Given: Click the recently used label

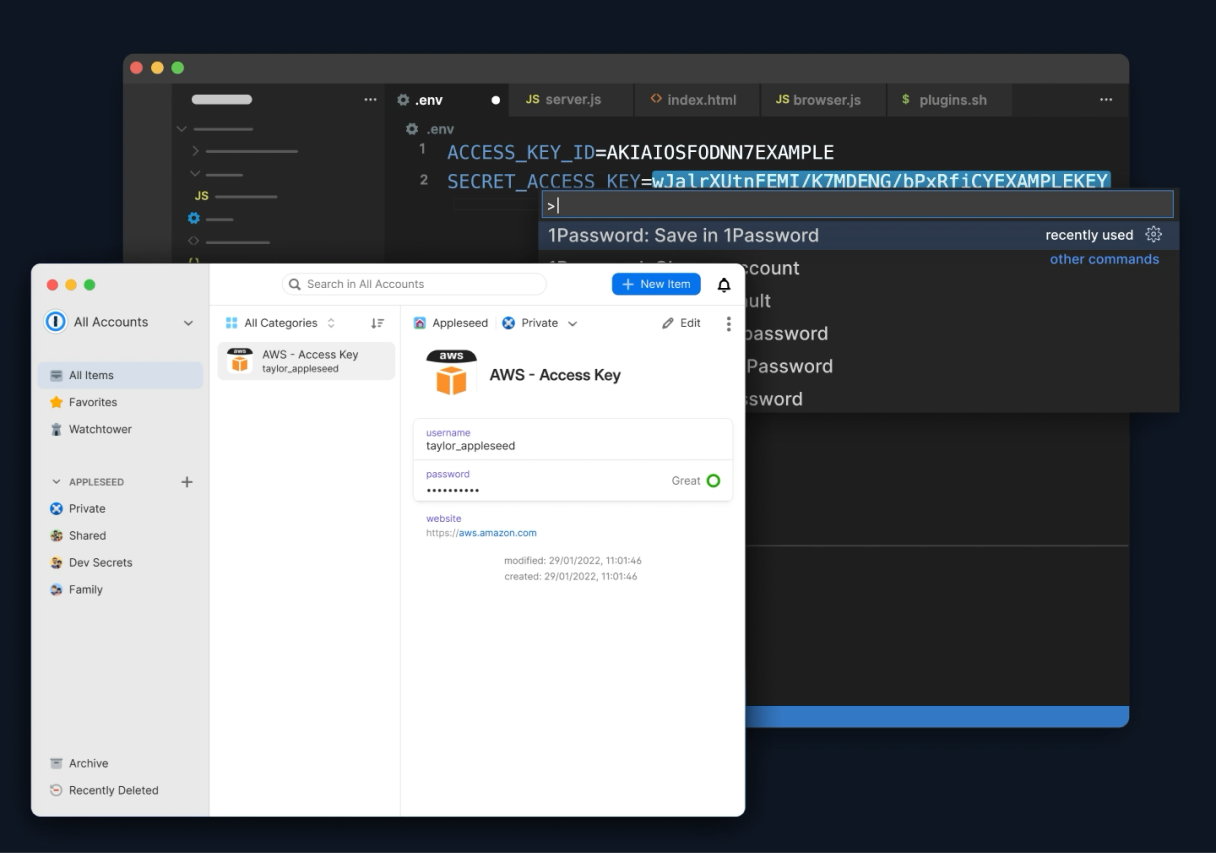Looking at the screenshot, I should [1089, 235].
